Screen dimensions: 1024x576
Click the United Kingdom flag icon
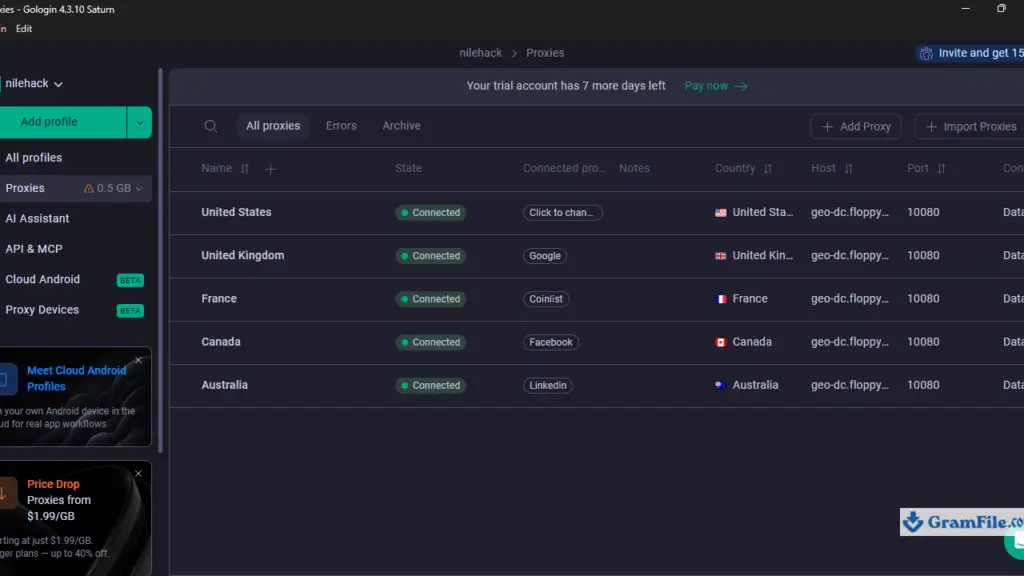[720, 256]
